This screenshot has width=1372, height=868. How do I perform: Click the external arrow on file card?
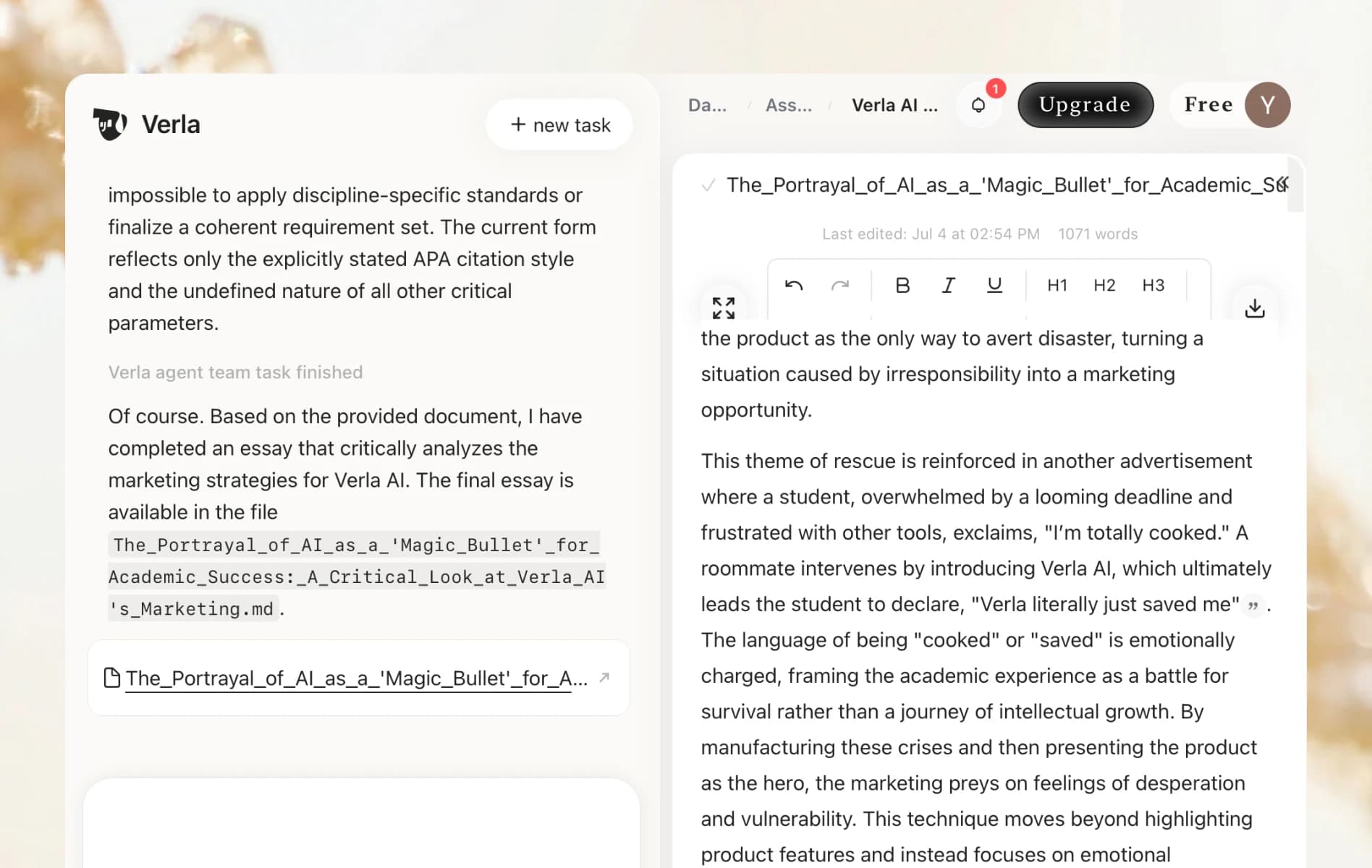tap(604, 678)
